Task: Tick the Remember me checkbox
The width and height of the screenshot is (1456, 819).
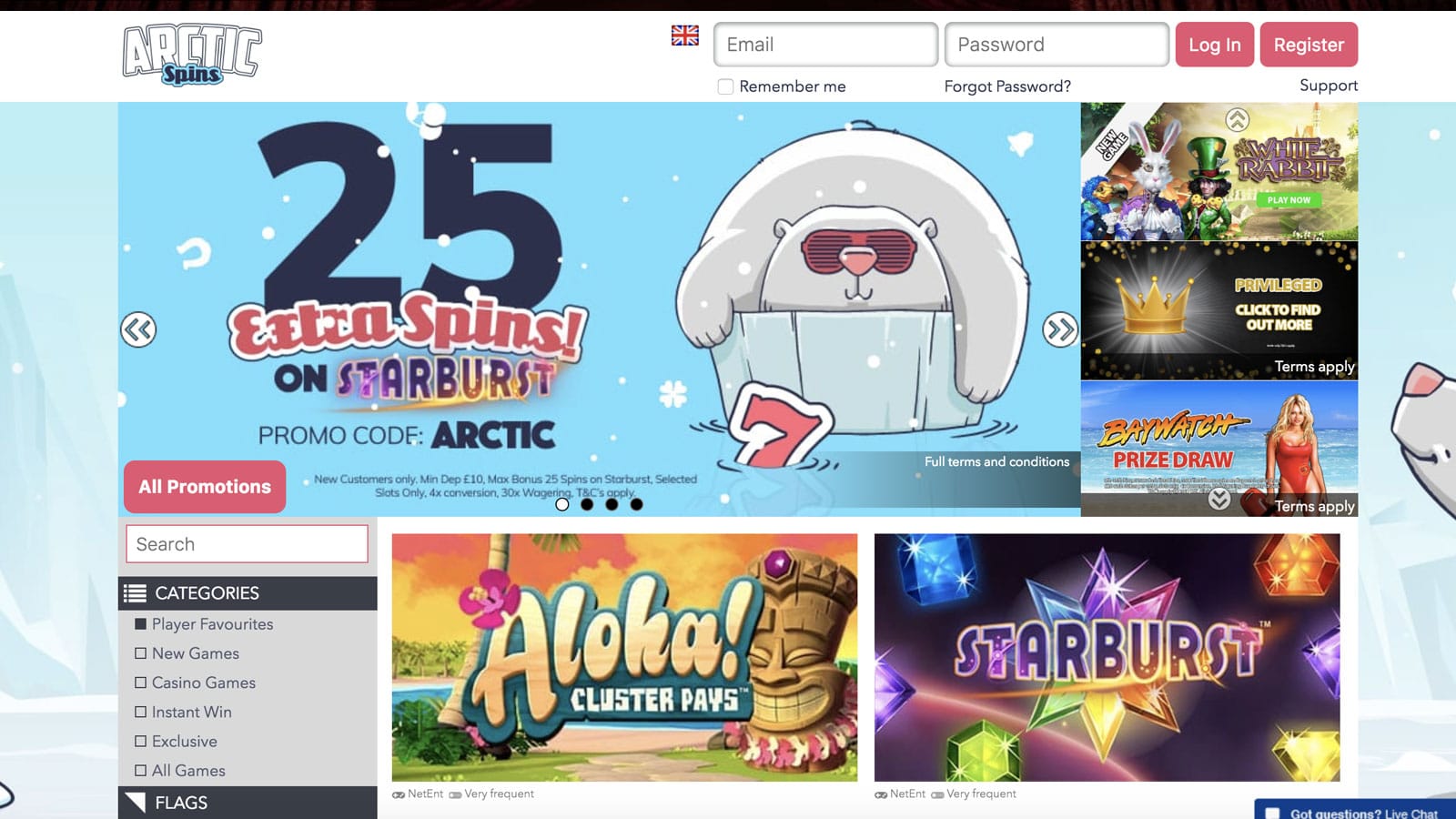Action: click(x=725, y=86)
